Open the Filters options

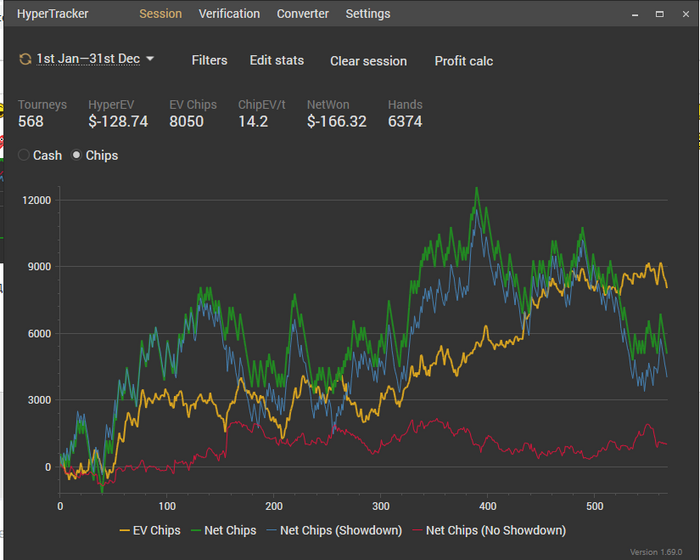(209, 60)
